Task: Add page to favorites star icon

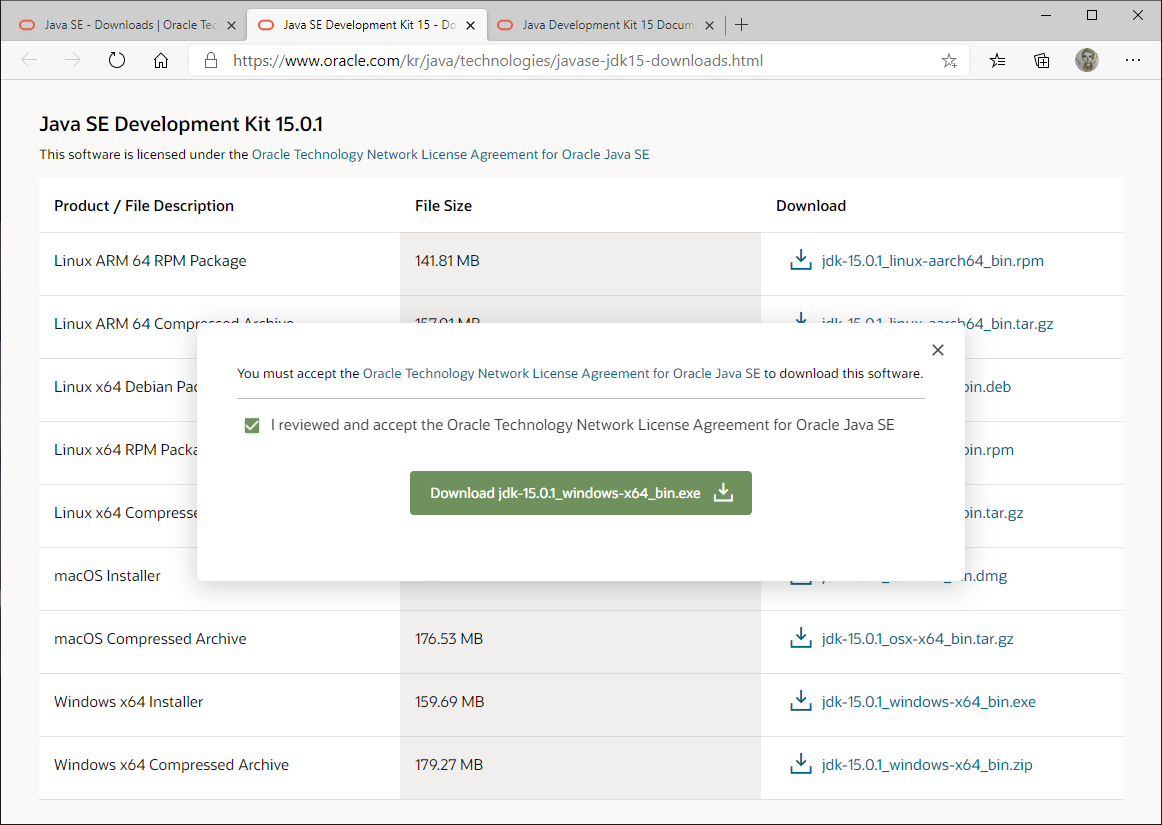Action: pyautogui.click(x=949, y=61)
